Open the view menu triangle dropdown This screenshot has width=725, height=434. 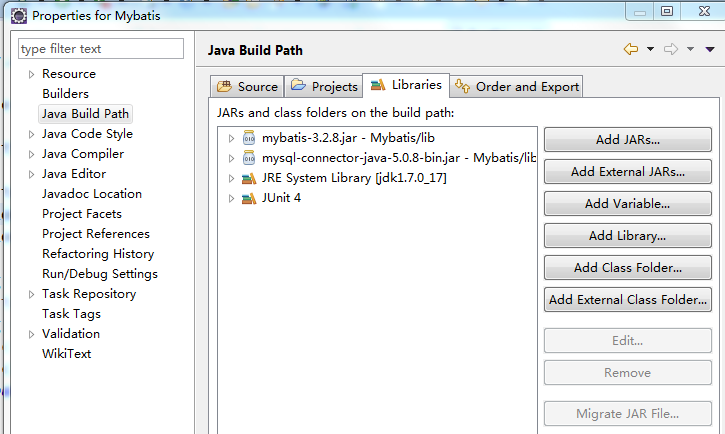710,49
